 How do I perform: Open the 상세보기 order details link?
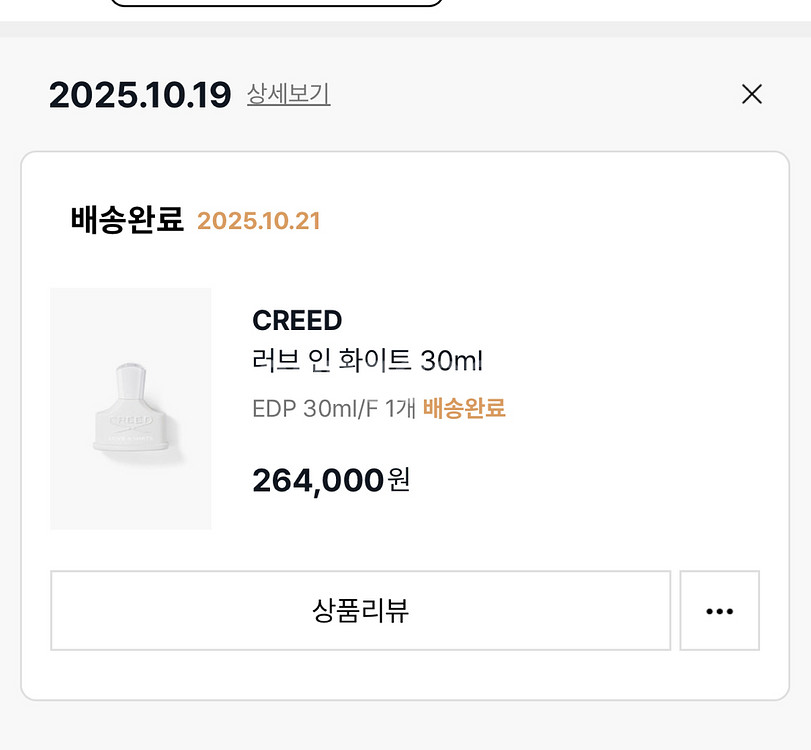(x=286, y=95)
